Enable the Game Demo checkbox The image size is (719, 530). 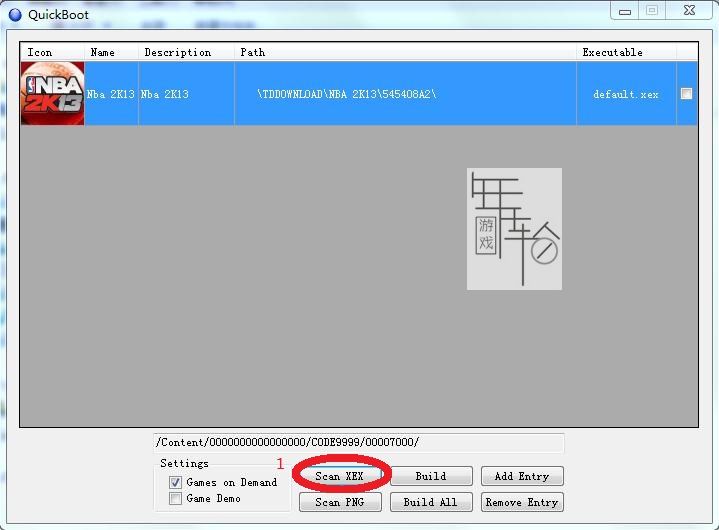[x=175, y=498]
